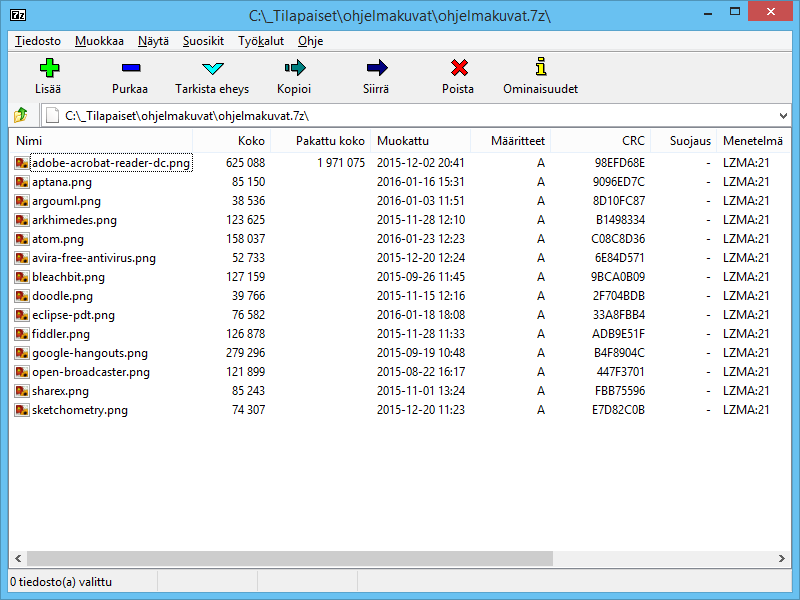Click the file icon of argouml.png

21,201
